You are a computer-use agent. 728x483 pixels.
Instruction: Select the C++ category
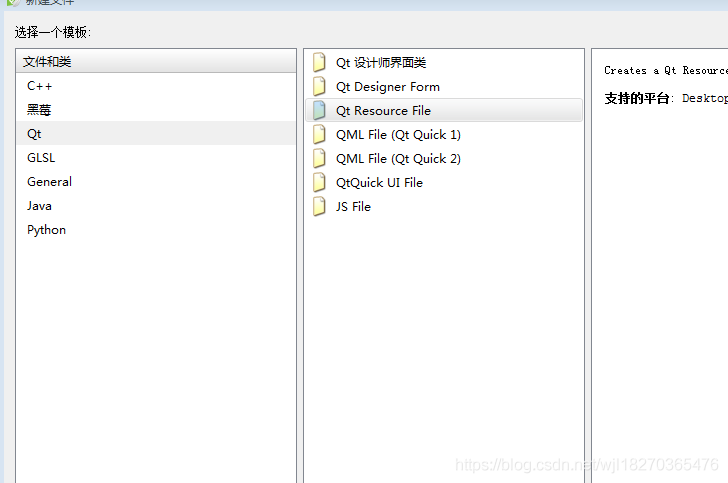[x=156, y=86]
